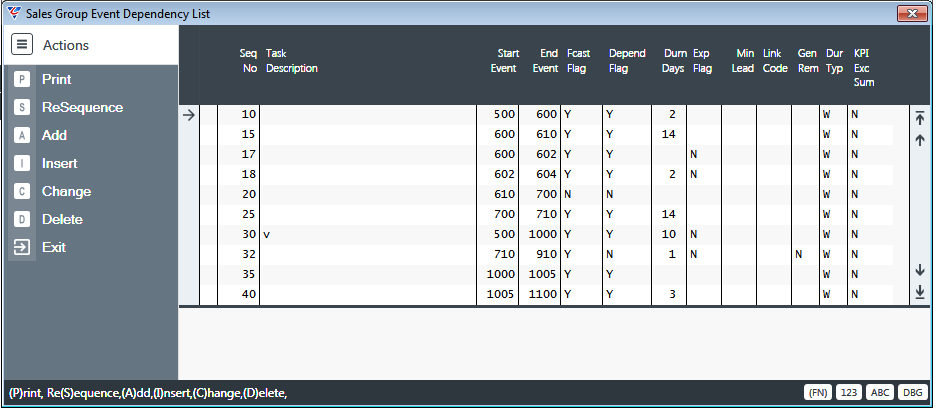Screen dimensions: 936x408
Task: Click the I key icon for Insert
Action: (x=22, y=164)
